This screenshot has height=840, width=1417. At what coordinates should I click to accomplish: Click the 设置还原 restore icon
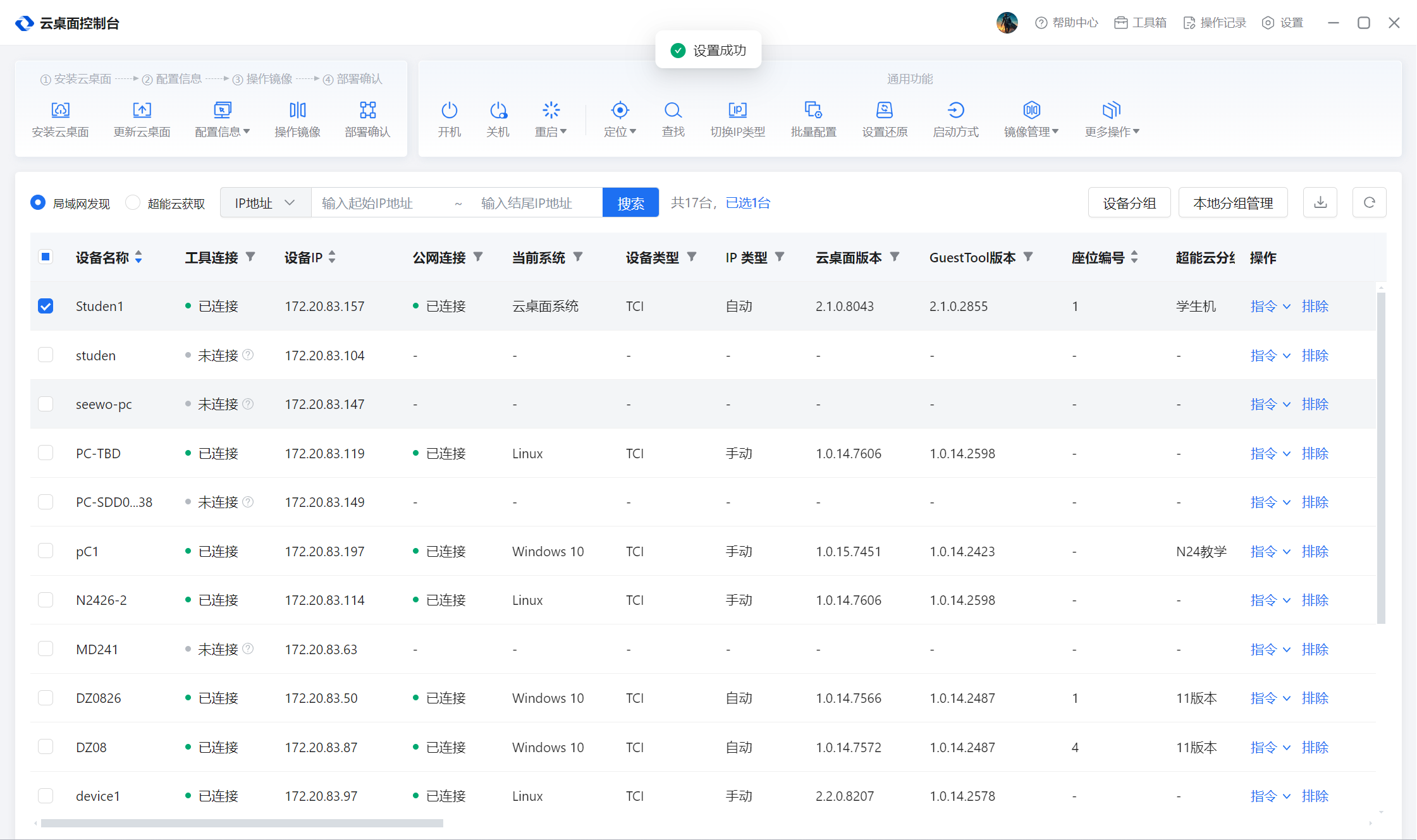click(884, 111)
